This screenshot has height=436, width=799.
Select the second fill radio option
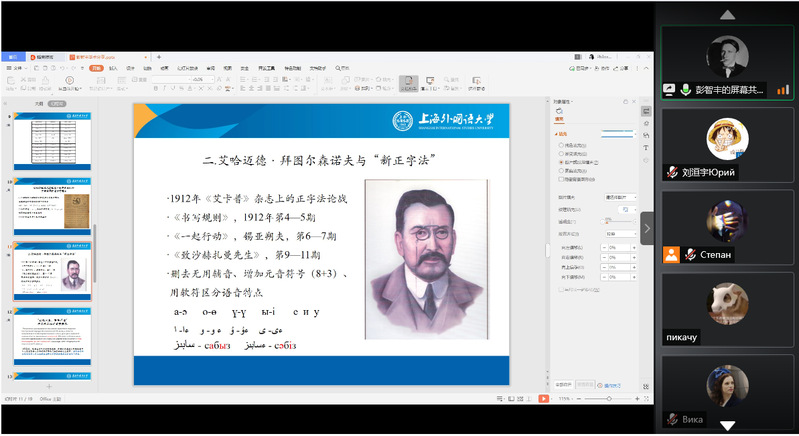point(560,153)
